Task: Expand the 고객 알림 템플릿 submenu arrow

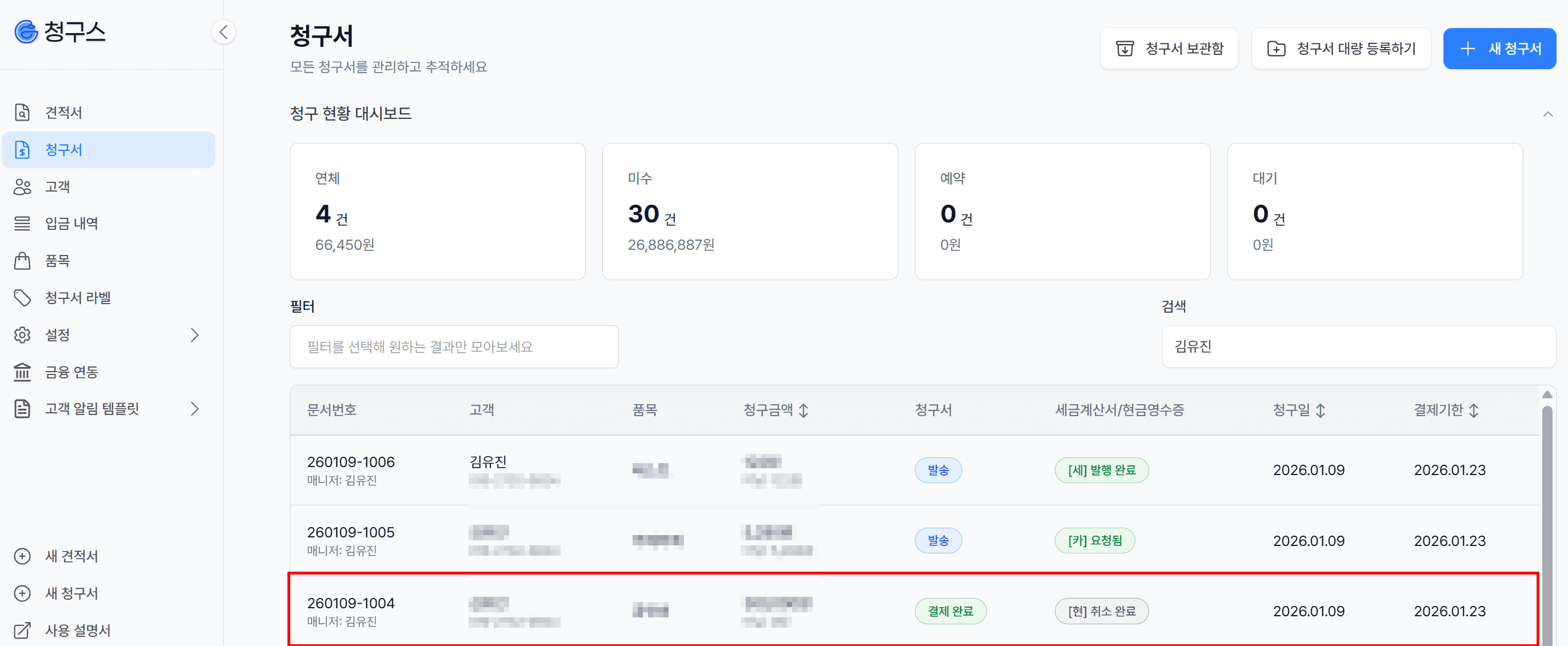Action: pos(195,409)
